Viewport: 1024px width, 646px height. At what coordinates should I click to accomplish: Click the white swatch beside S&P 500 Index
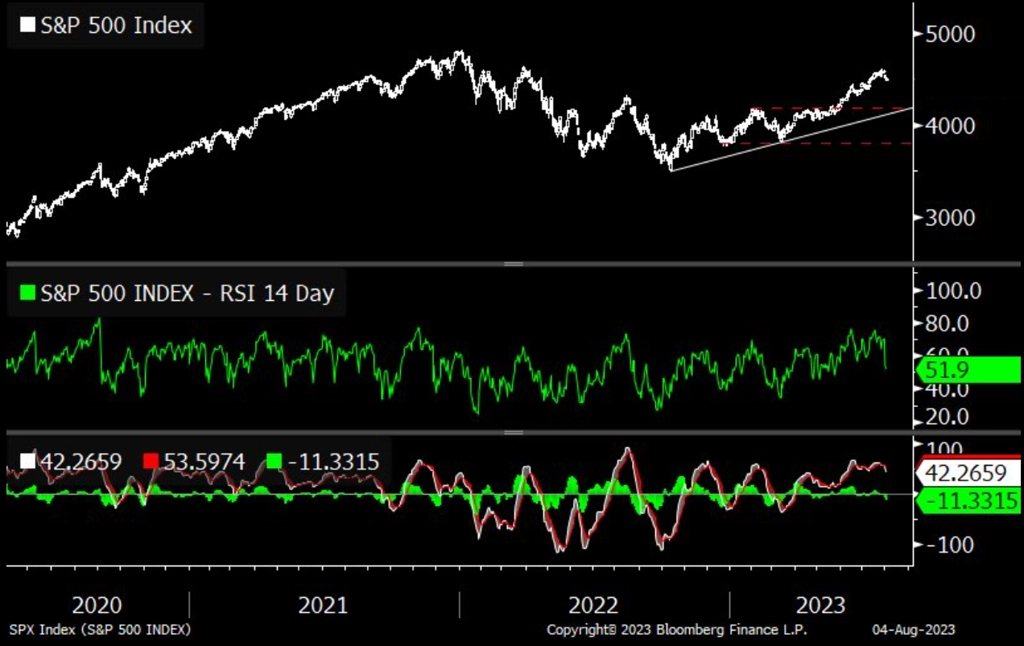click(27, 25)
